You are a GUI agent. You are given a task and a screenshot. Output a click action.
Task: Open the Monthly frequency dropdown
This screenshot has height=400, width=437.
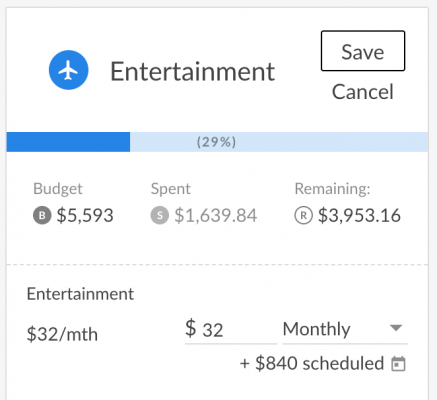(345, 329)
